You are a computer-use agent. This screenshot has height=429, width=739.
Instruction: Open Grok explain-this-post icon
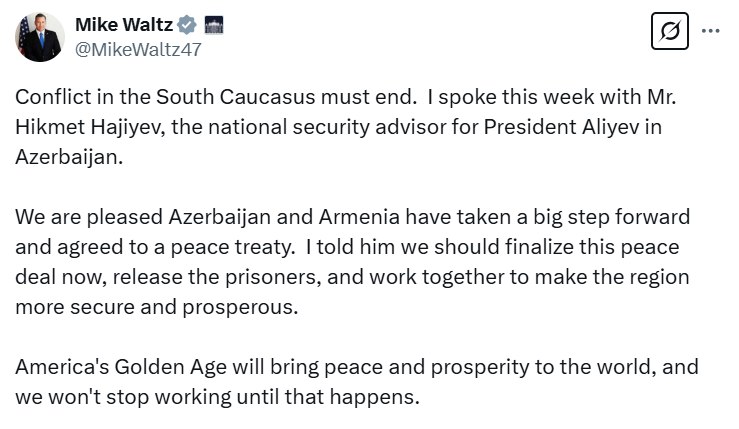click(x=670, y=31)
